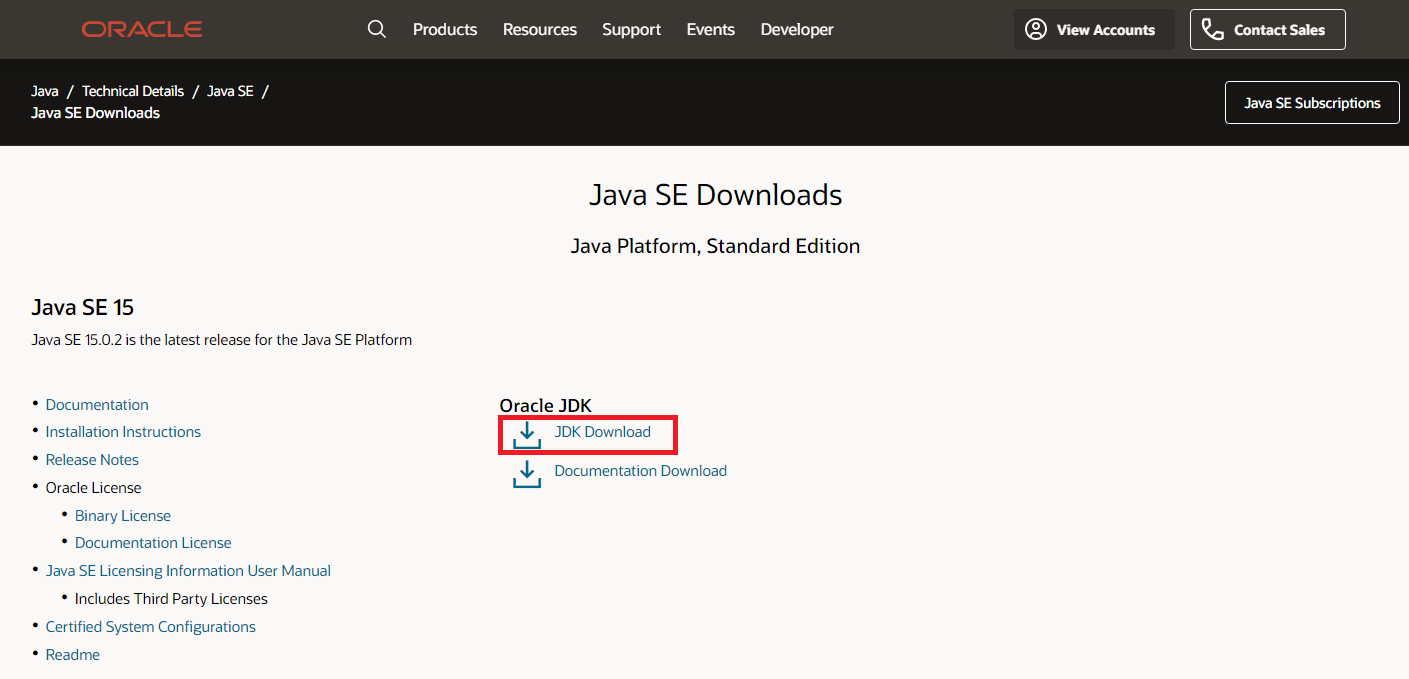
Task: Open the Products menu
Action: click(x=445, y=30)
